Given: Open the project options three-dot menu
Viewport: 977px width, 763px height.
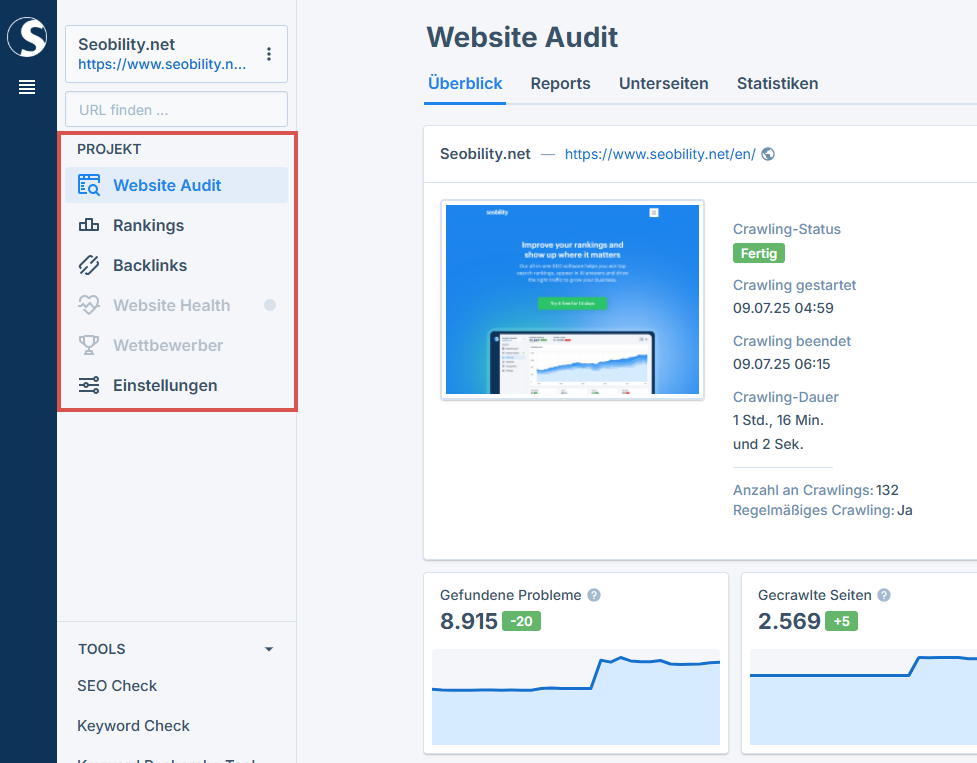Looking at the screenshot, I should click(269, 54).
